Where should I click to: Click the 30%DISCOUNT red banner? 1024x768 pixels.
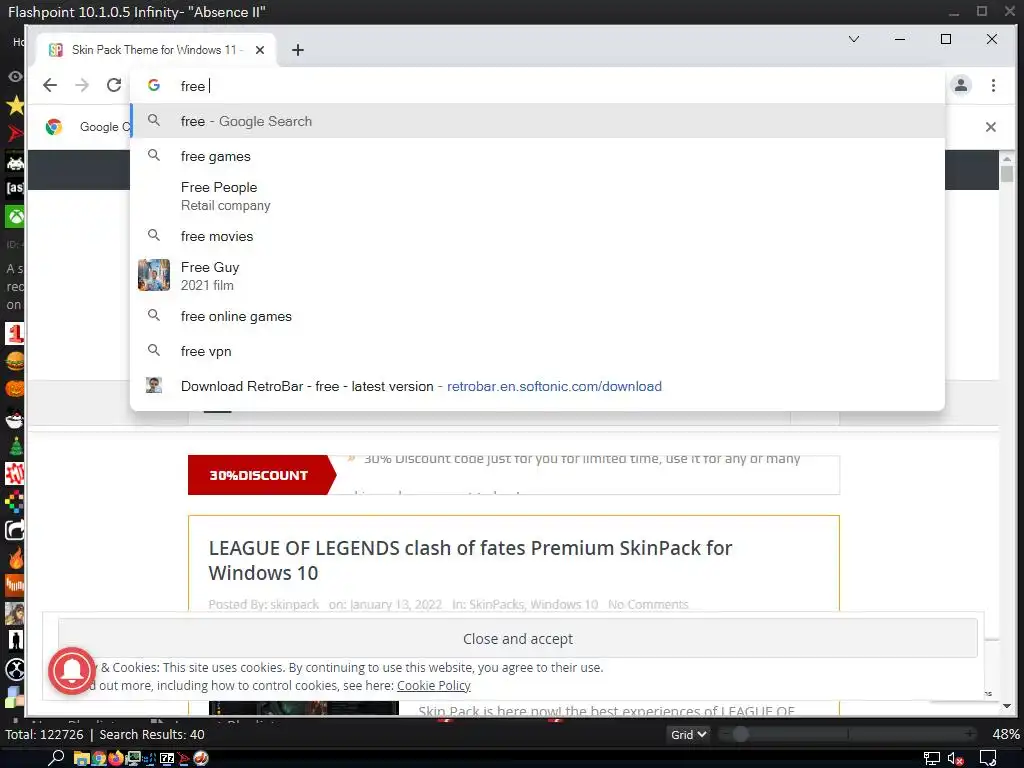pyautogui.click(x=261, y=475)
